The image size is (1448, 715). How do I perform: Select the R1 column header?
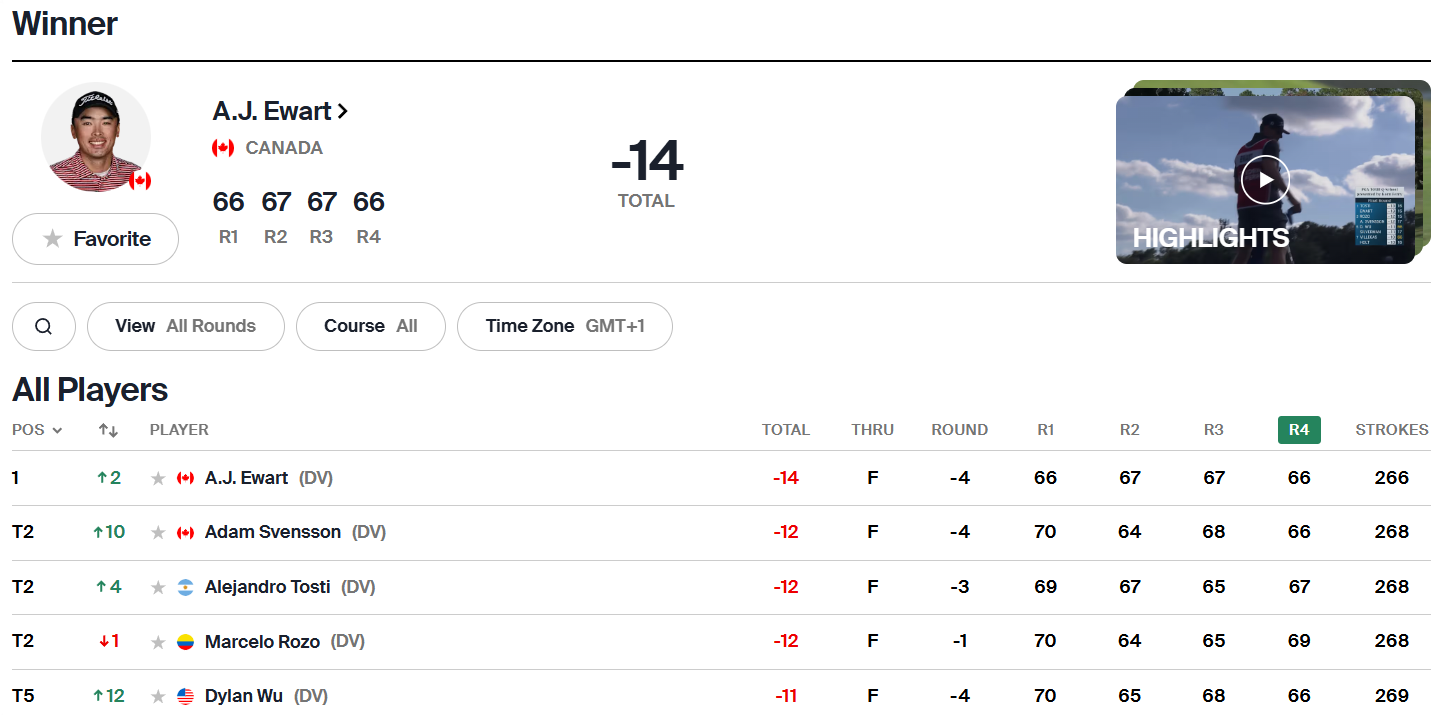click(x=1045, y=430)
